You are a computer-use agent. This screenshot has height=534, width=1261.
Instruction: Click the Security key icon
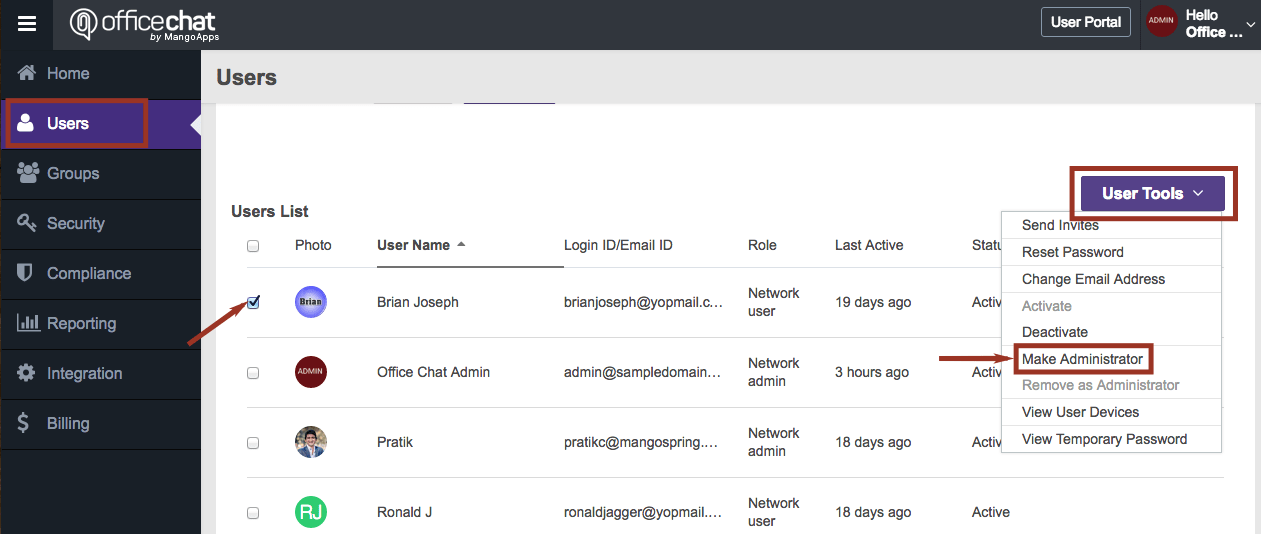pos(27,223)
